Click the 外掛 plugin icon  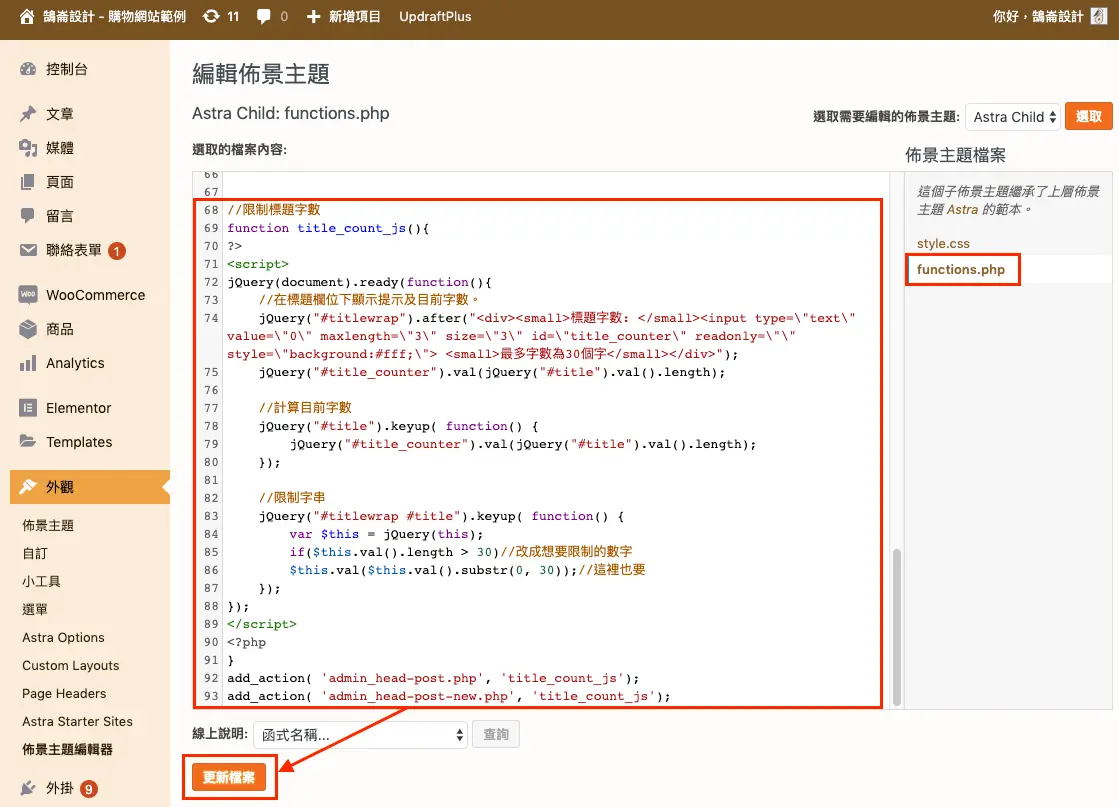point(28,788)
